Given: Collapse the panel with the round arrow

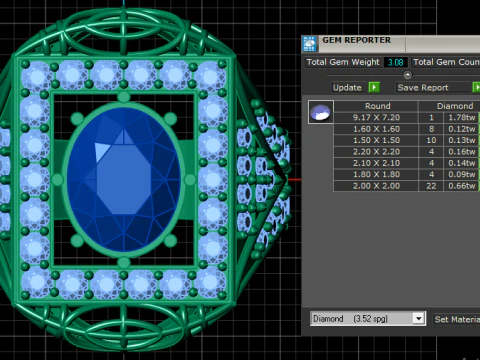Looking at the screenshot, I should pos(407,75).
